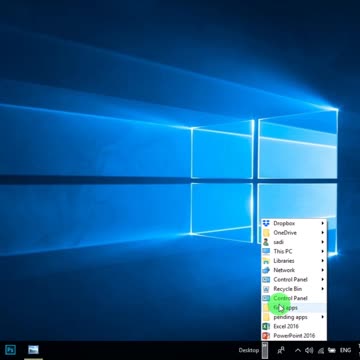Open Control Panel entry with submenu arrow
Image resolution: width=360 pixels, height=360 pixels.
click(294, 279)
